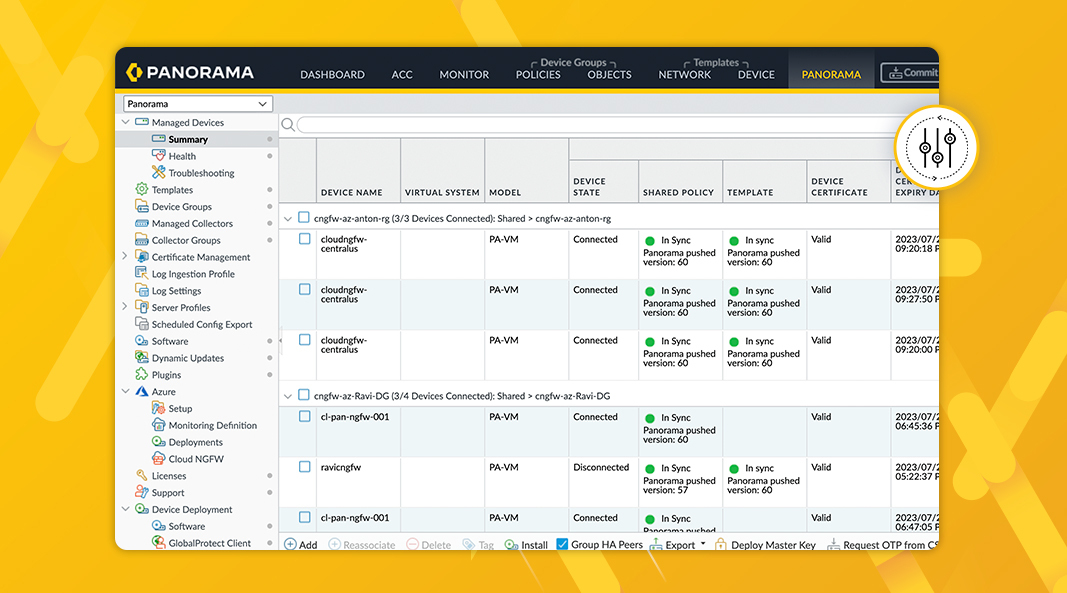This screenshot has width=1067, height=593.
Task: Collapse the cngfw-az-Ravi-DG device group
Action: (x=289, y=396)
